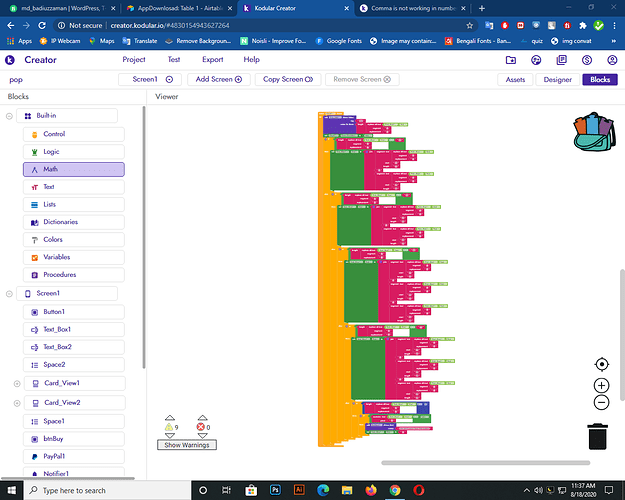Screen dimensions: 625x500
Task: Zoom in on the blocks workspace
Action: click(601, 385)
